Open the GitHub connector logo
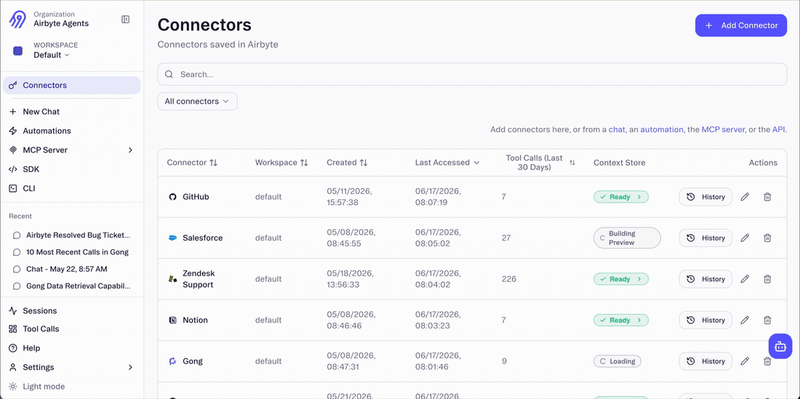The width and height of the screenshot is (800, 399). (172, 197)
